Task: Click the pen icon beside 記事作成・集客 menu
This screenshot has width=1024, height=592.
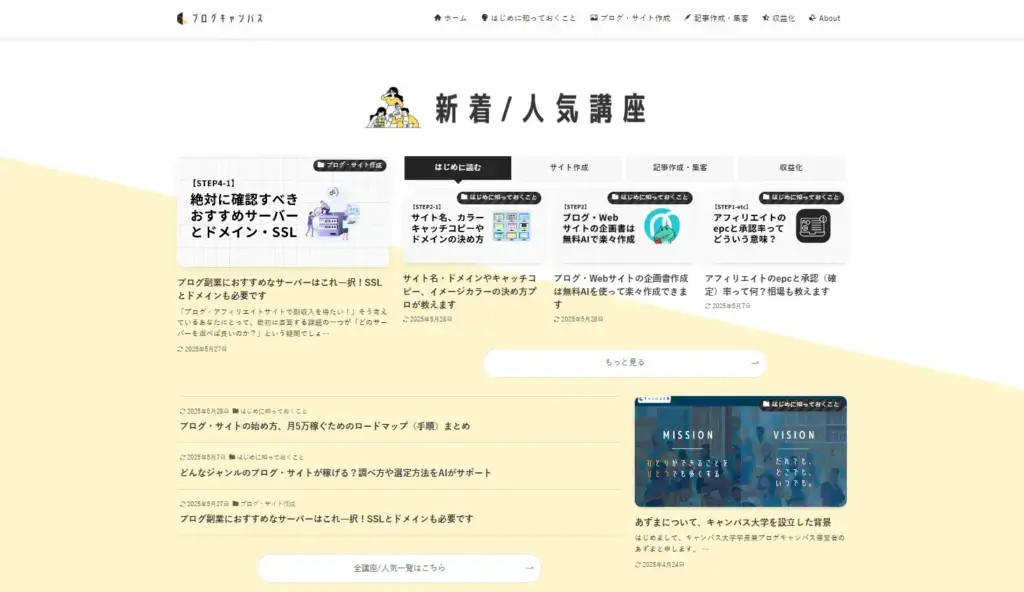Action: [686, 17]
